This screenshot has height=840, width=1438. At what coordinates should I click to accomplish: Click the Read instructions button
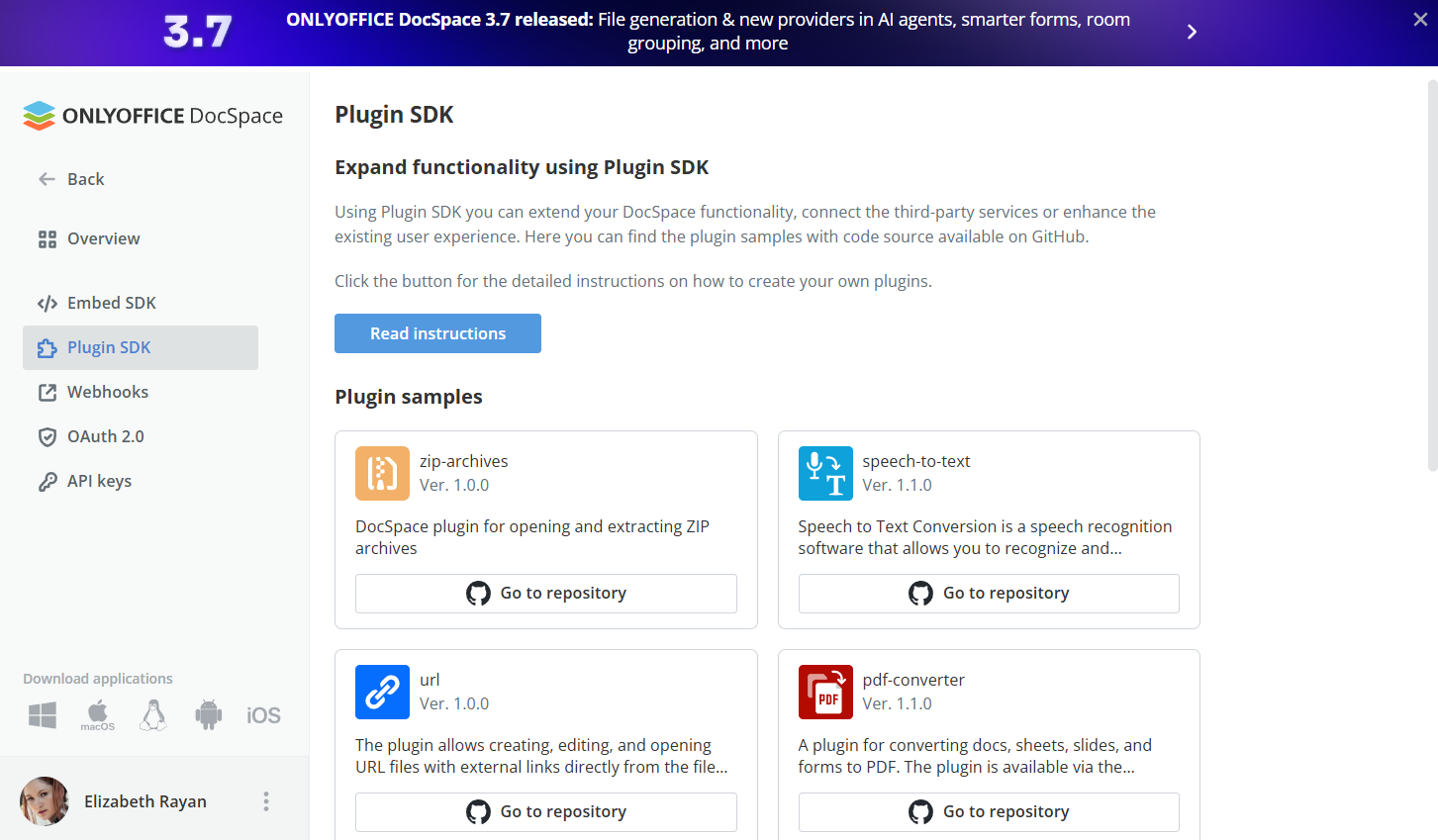click(437, 333)
